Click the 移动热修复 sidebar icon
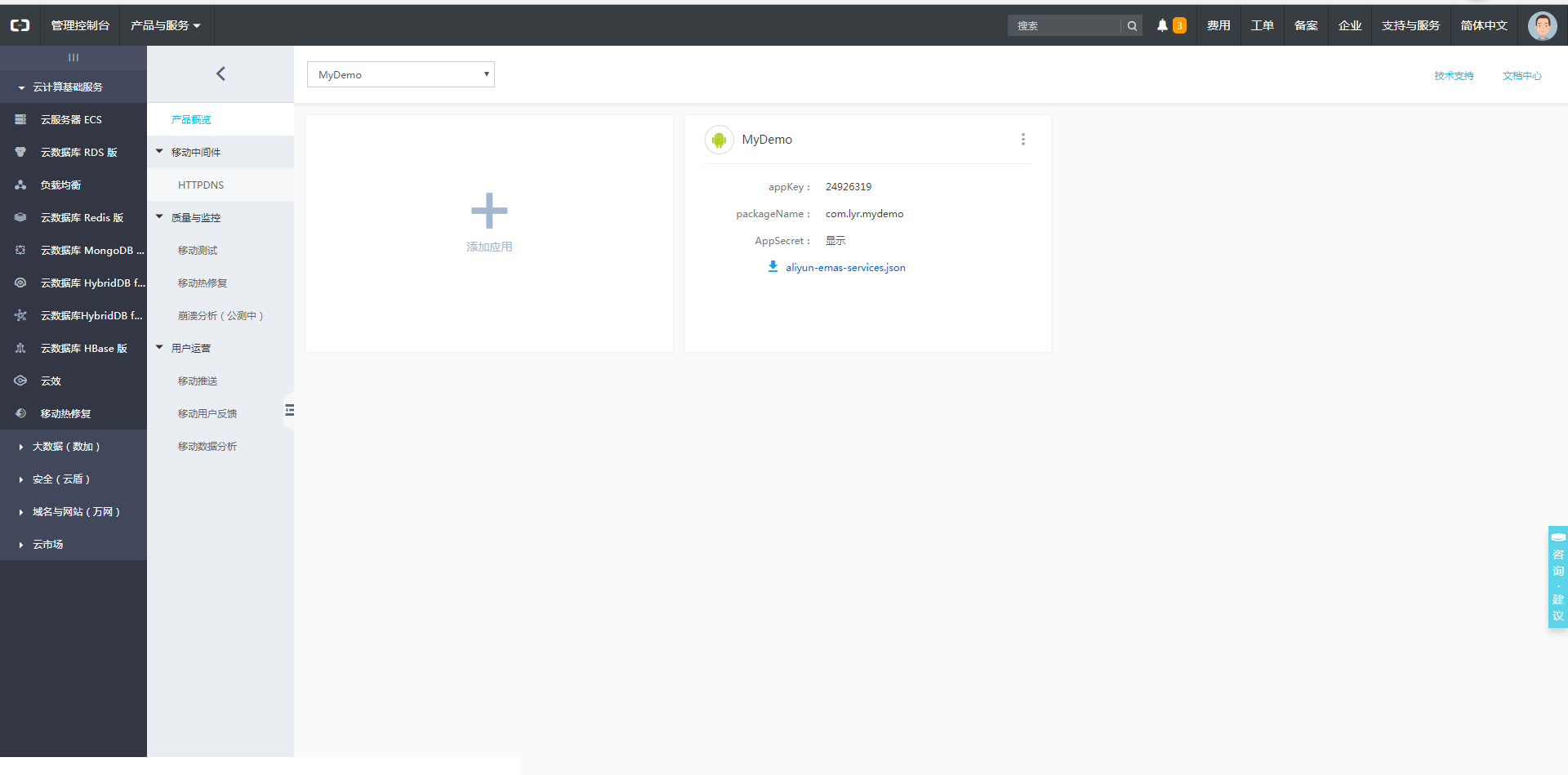Viewport: 1568px width, 775px height. pyautogui.click(x=20, y=413)
